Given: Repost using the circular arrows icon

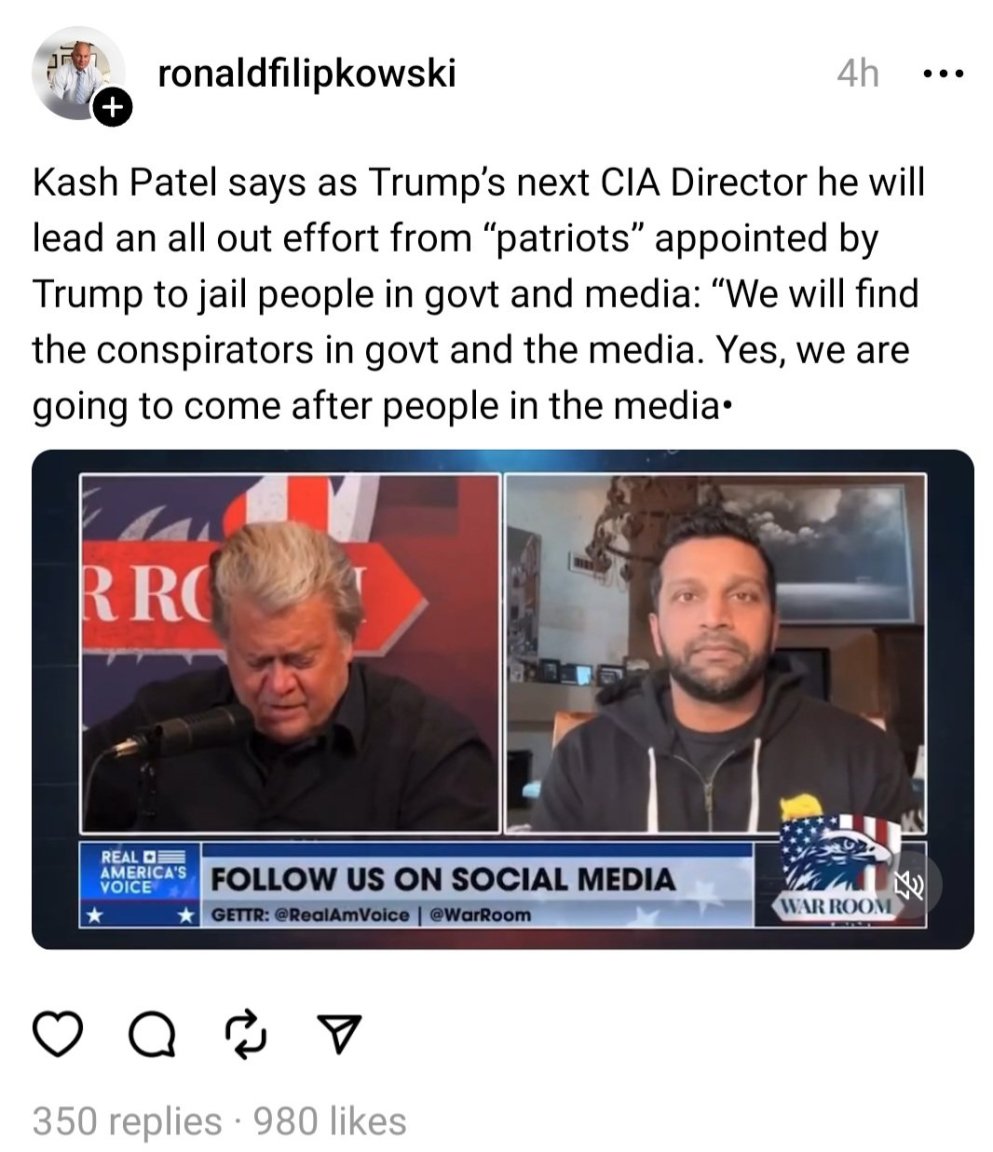Looking at the screenshot, I should [x=246, y=1034].
